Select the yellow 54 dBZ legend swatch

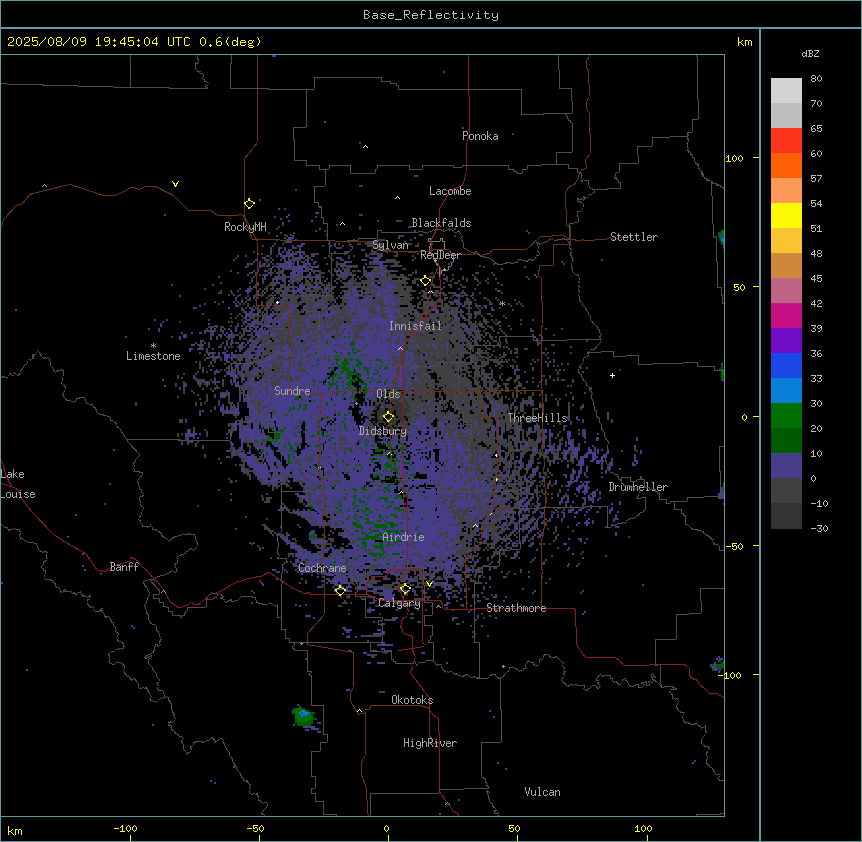(x=786, y=215)
